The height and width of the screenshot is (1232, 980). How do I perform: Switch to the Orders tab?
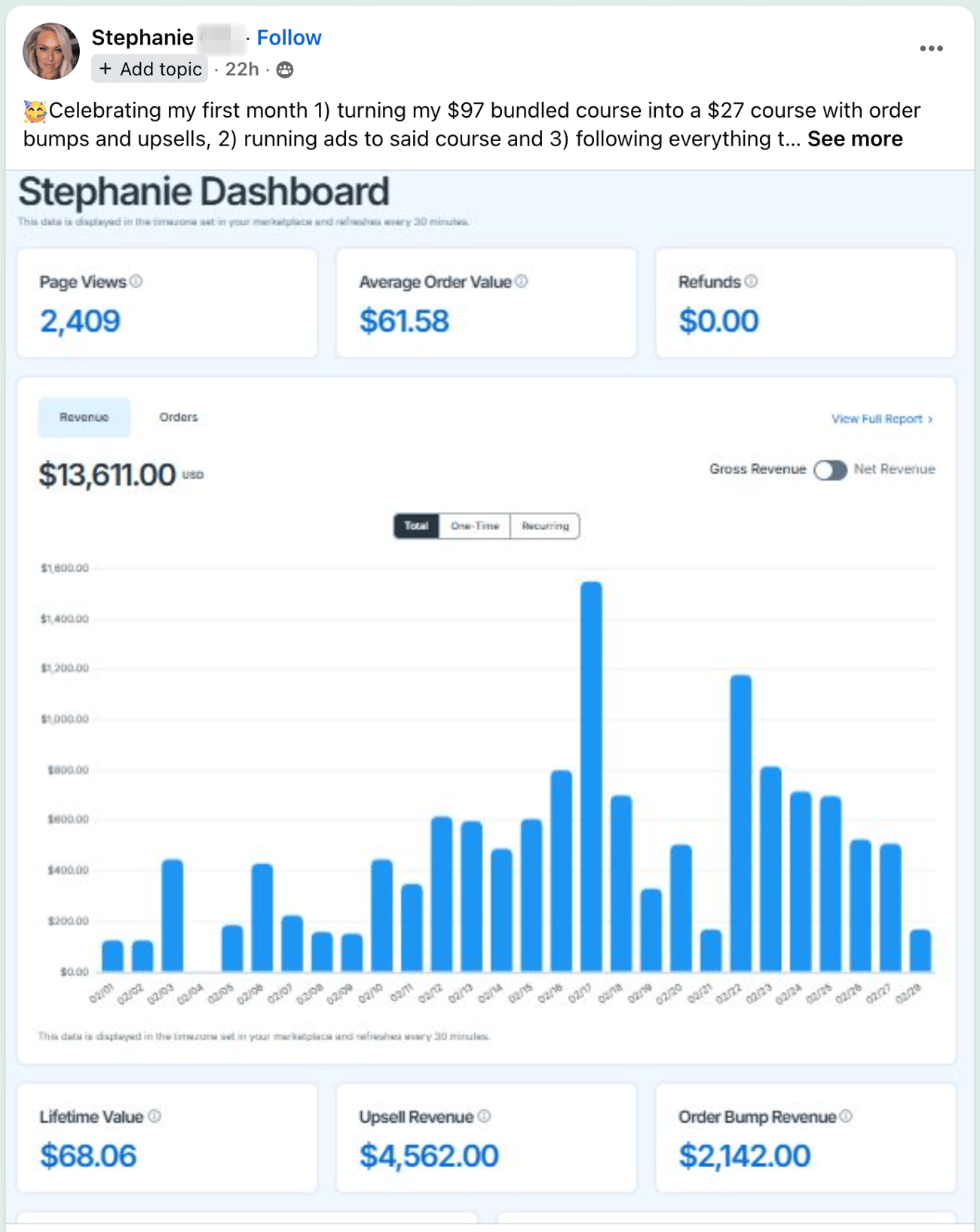[x=179, y=417]
